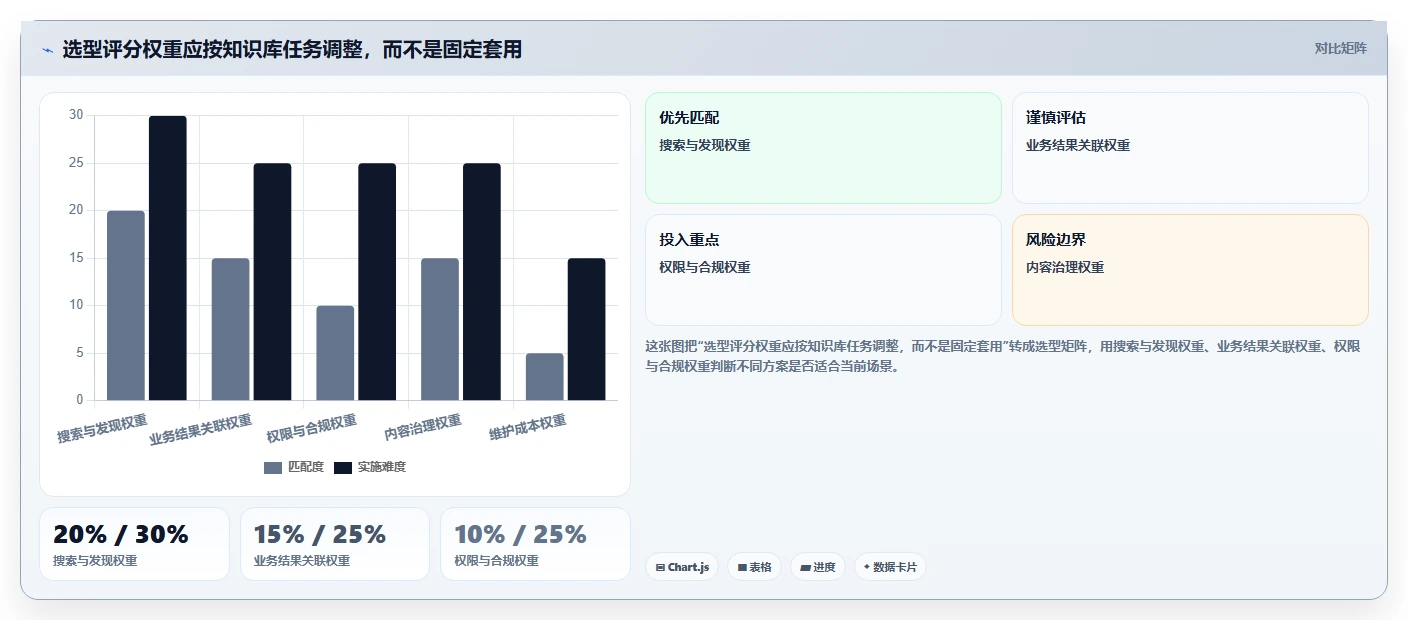The height and width of the screenshot is (620, 1408).
Task: Click the lightning icon beside the title
Action: coord(47,50)
